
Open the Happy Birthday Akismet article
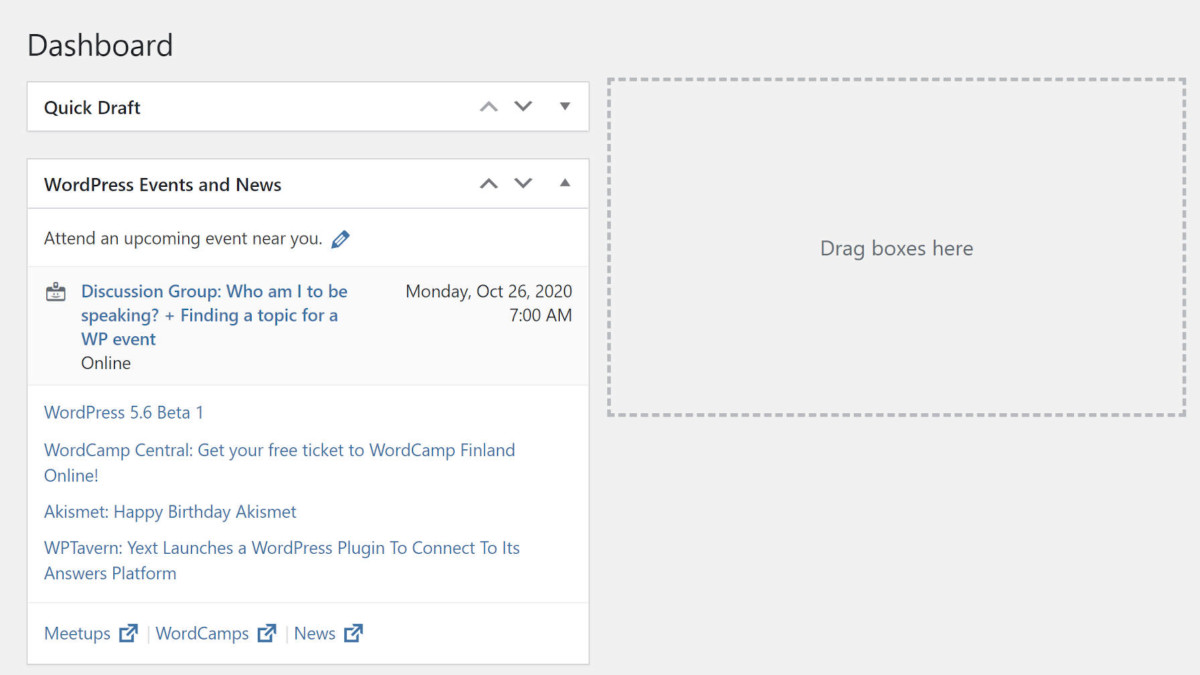170,511
